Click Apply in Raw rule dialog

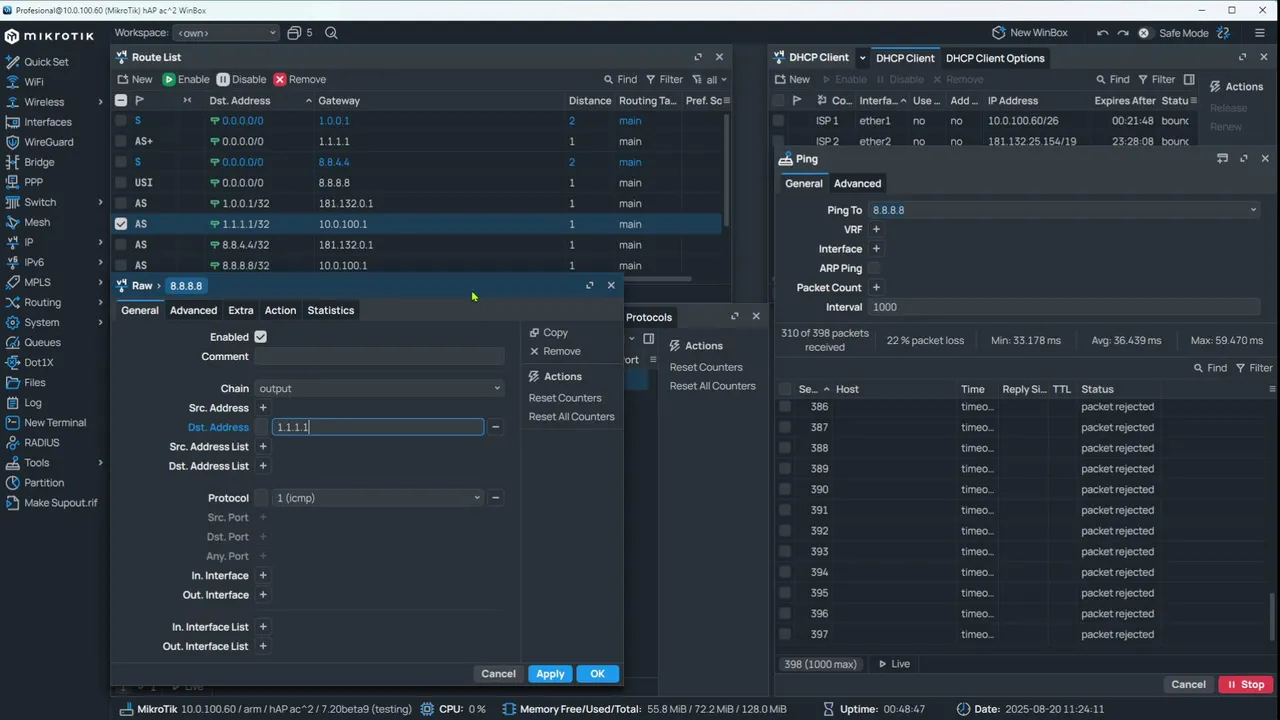550,674
